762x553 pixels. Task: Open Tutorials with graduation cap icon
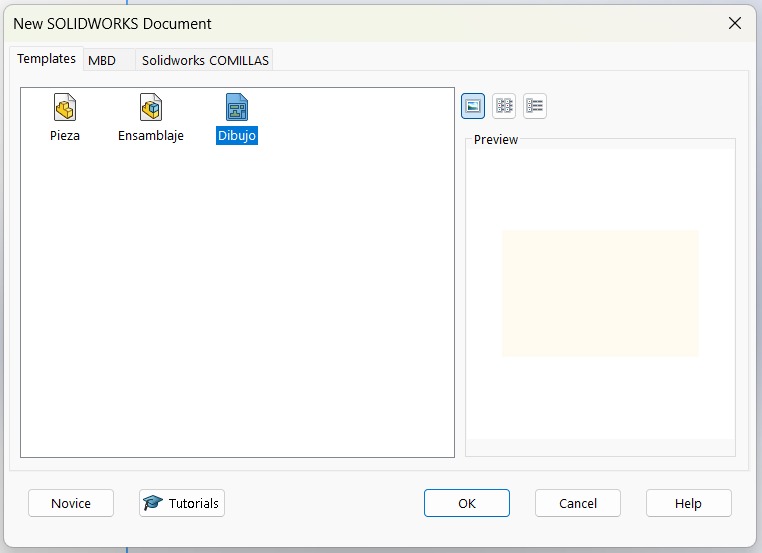[x=182, y=503]
